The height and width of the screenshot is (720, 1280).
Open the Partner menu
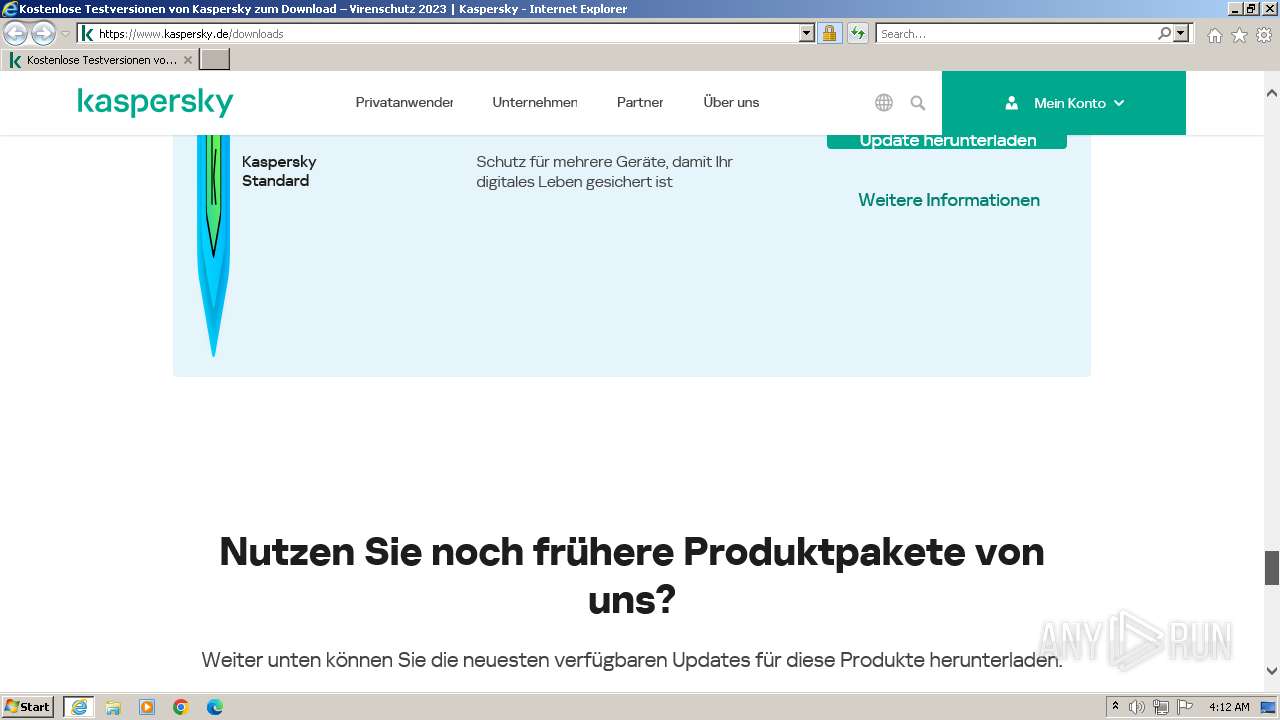(640, 102)
